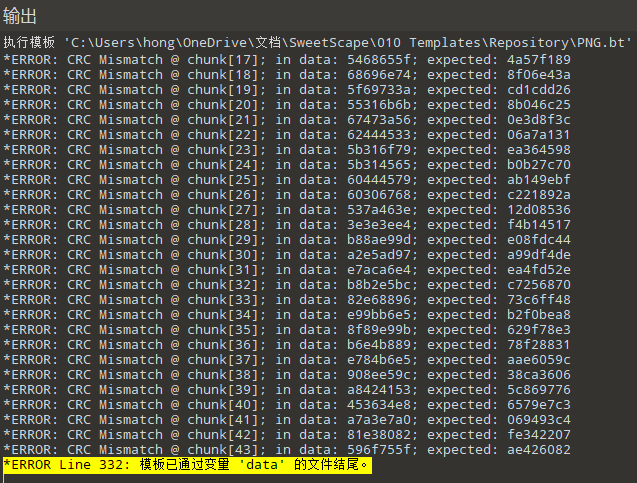This screenshot has height=483, width=637.
Task: Click expected value ab149ebf
Action: coord(539,180)
